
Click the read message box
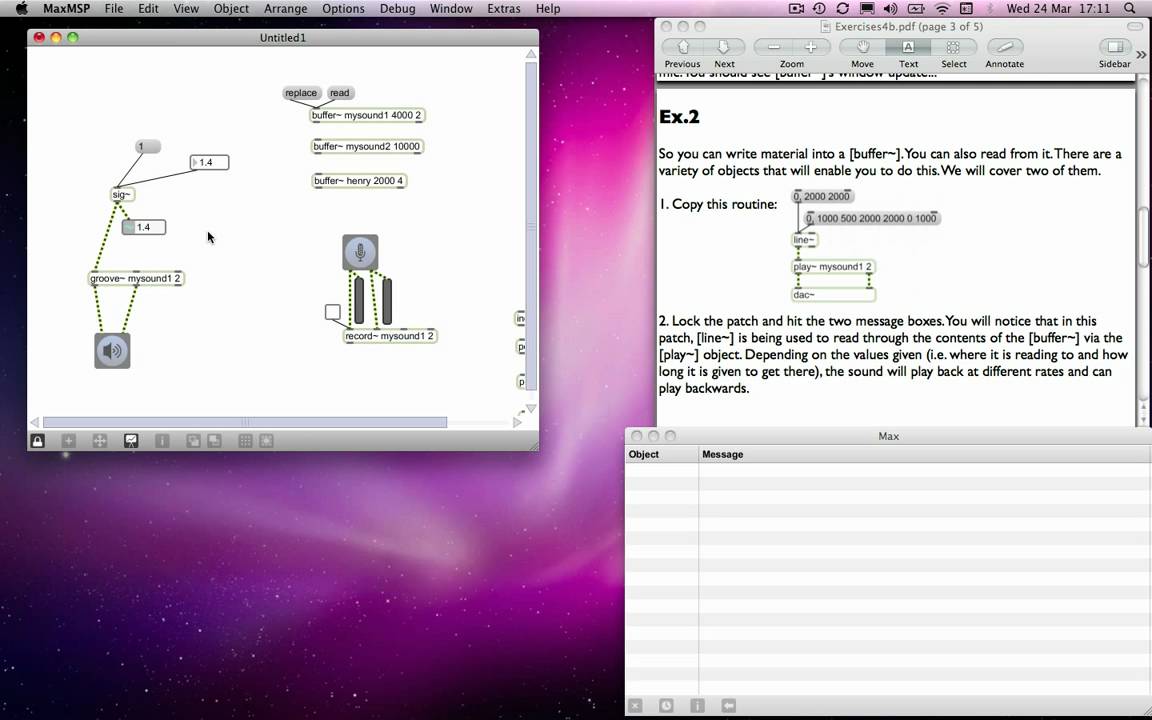coord(339,93)
